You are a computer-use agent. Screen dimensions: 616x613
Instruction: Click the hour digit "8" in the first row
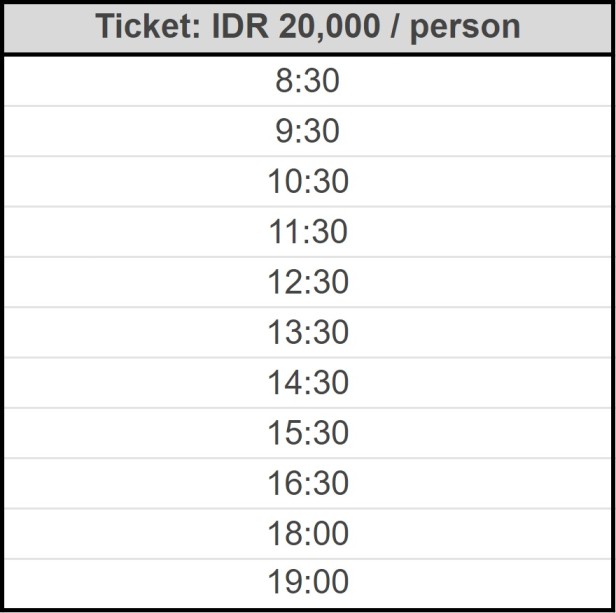pos(284,81)
